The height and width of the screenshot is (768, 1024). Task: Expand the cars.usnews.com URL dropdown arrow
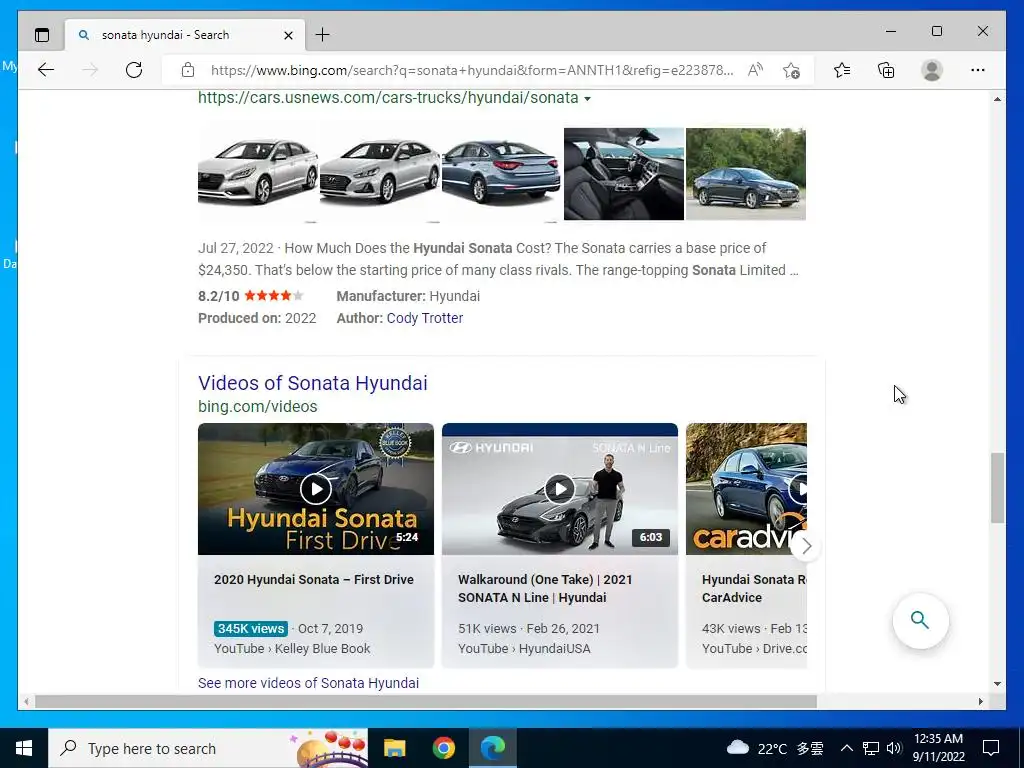[587, 99]
